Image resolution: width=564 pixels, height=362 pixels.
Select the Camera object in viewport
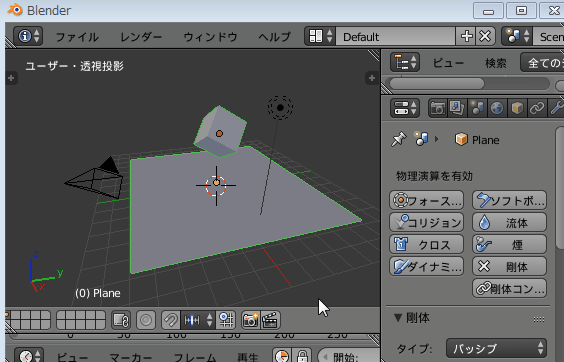[x=95, y=179]
